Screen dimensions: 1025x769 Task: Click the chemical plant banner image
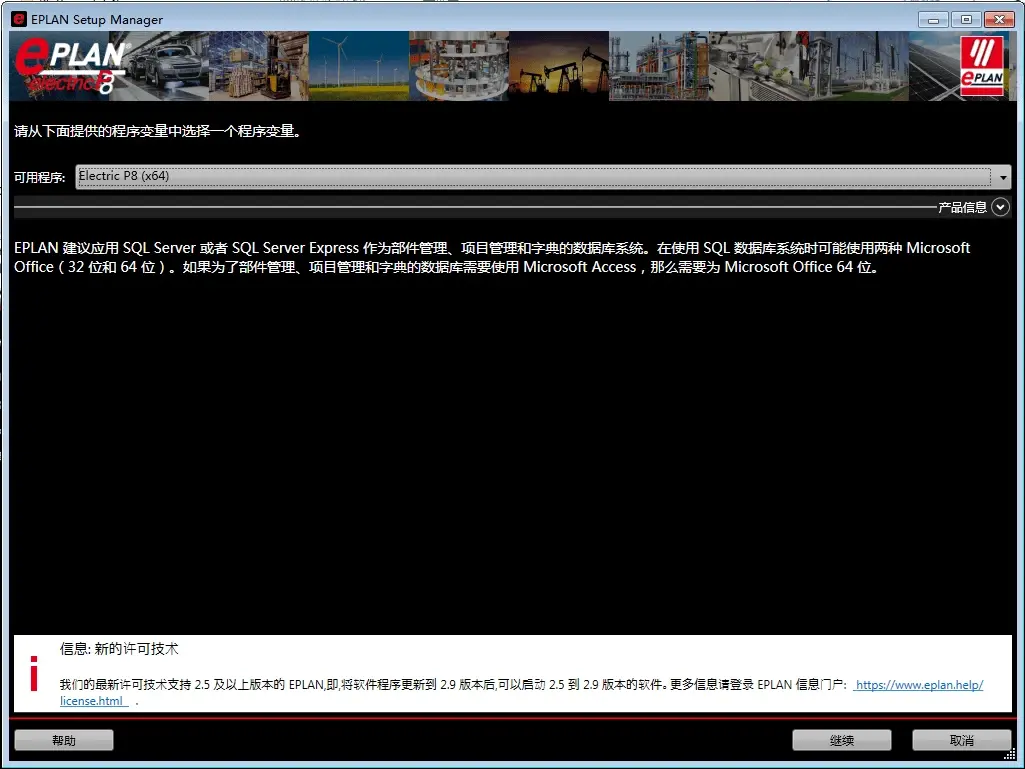(659, 66)
